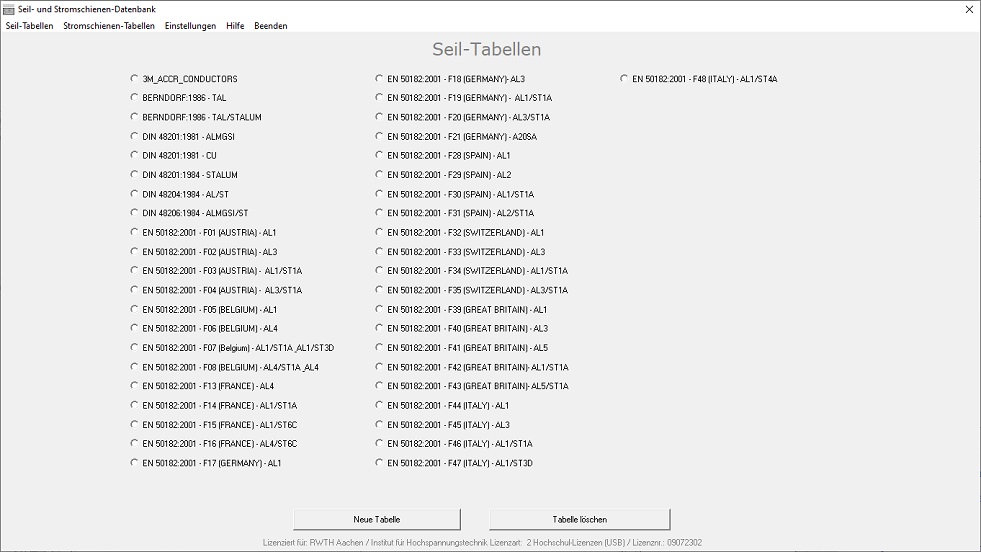981x552 pixels.
Task: Choose the DIN 48201:1981 - CU table
Action: tap(135, 155)
